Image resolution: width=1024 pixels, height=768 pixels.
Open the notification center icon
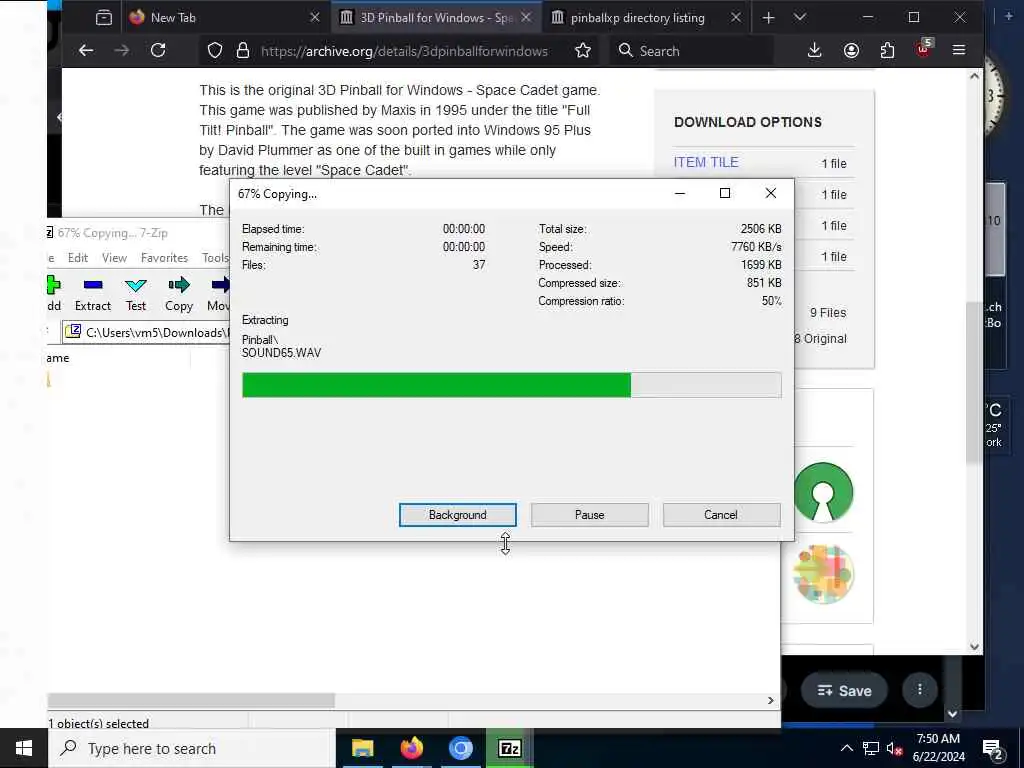993,749
